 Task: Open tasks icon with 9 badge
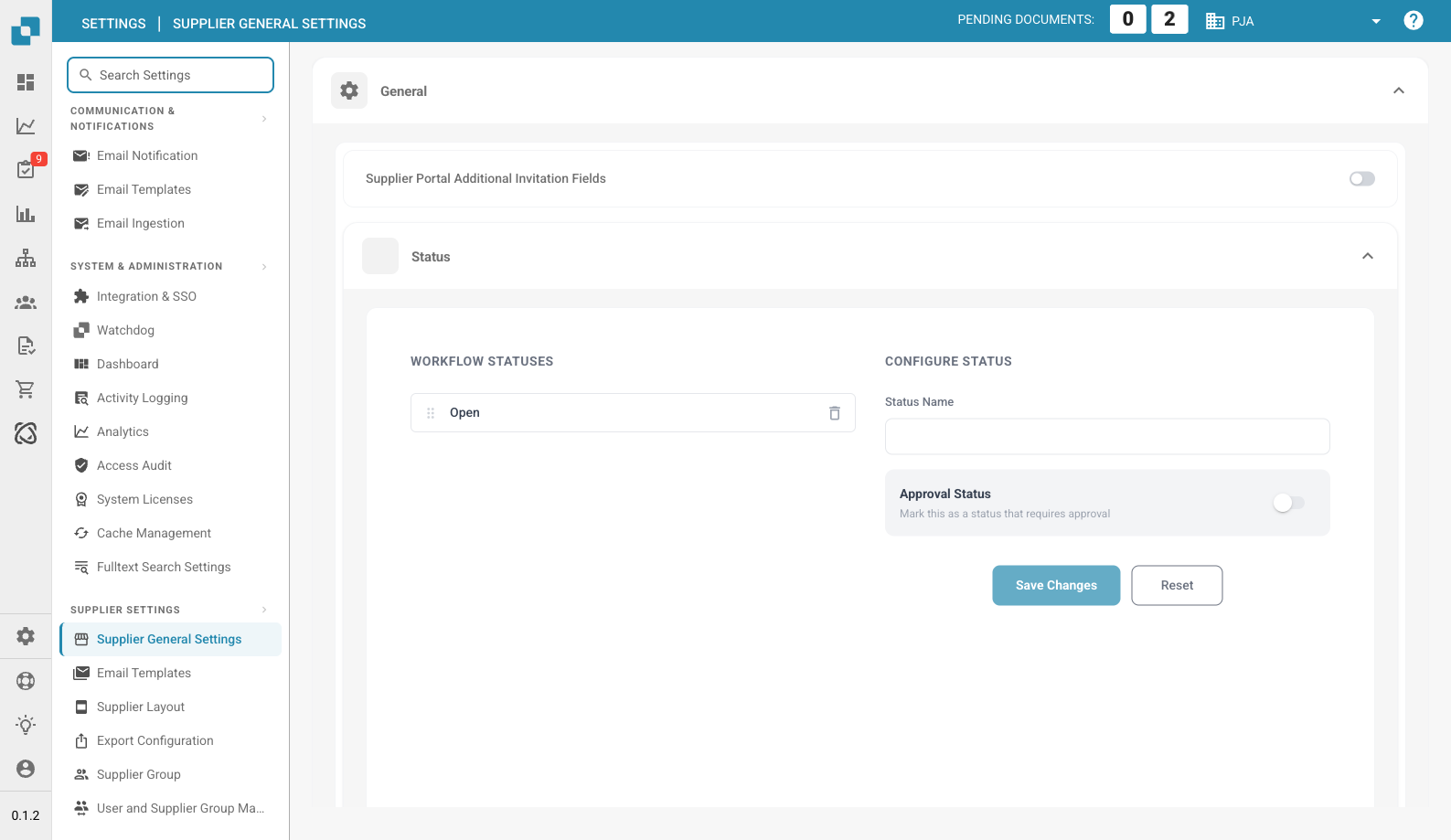26,170
